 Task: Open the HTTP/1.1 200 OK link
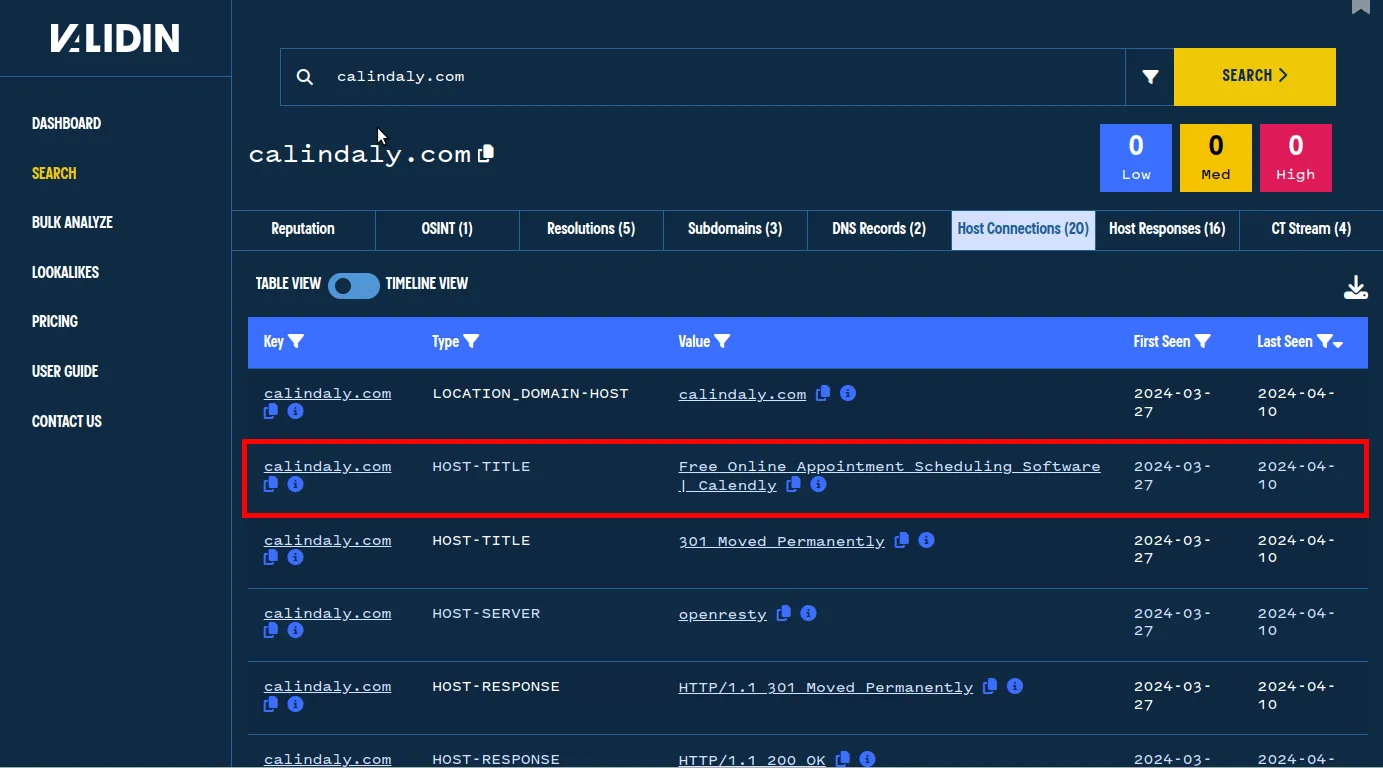752,760
